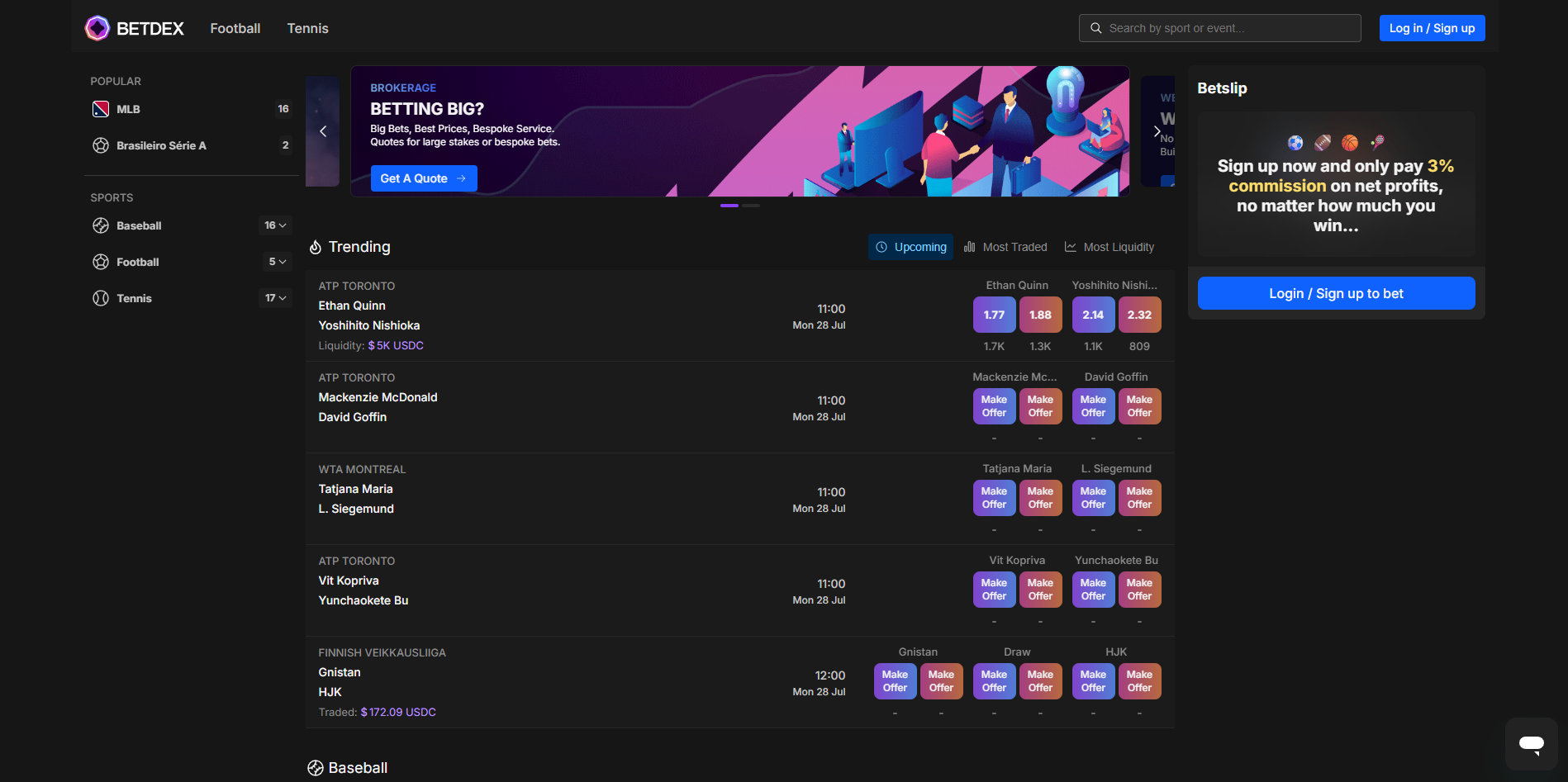The width and height of the screenshot is (1568, 782).
Task: Click the BetDEX logo icon
Action: (97, 28)
